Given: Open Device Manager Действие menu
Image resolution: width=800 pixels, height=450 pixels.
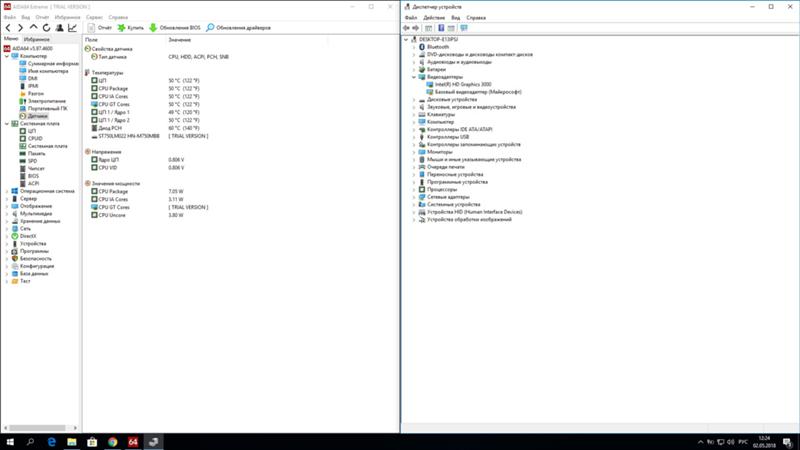Looking at the screenshot, I should pyautogui.click(x=434, y=18).
